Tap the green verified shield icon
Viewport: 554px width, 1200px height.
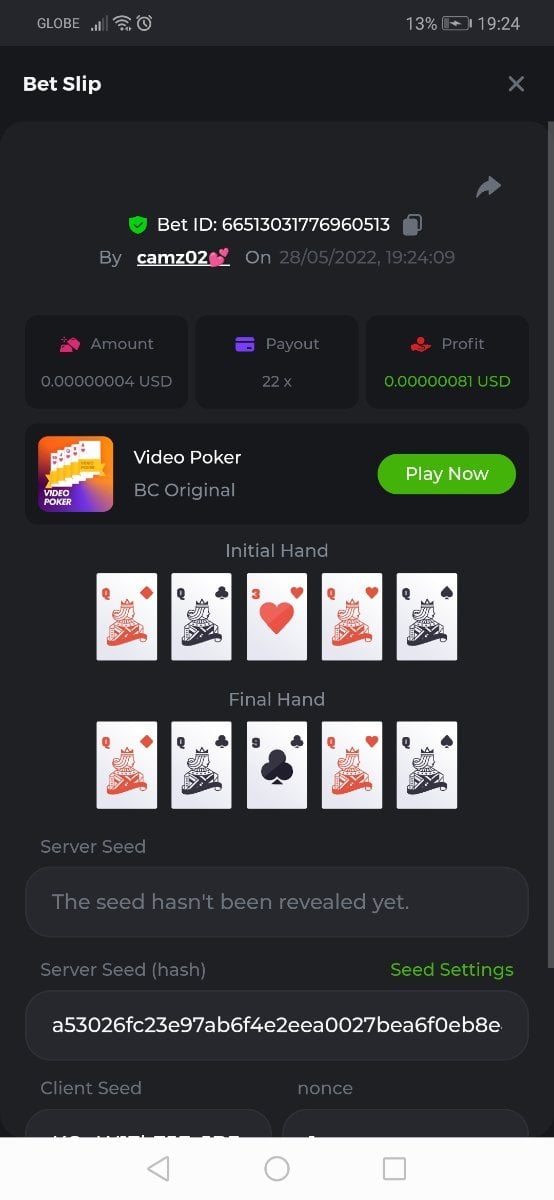pyautogui.click(x=138, y=225)
